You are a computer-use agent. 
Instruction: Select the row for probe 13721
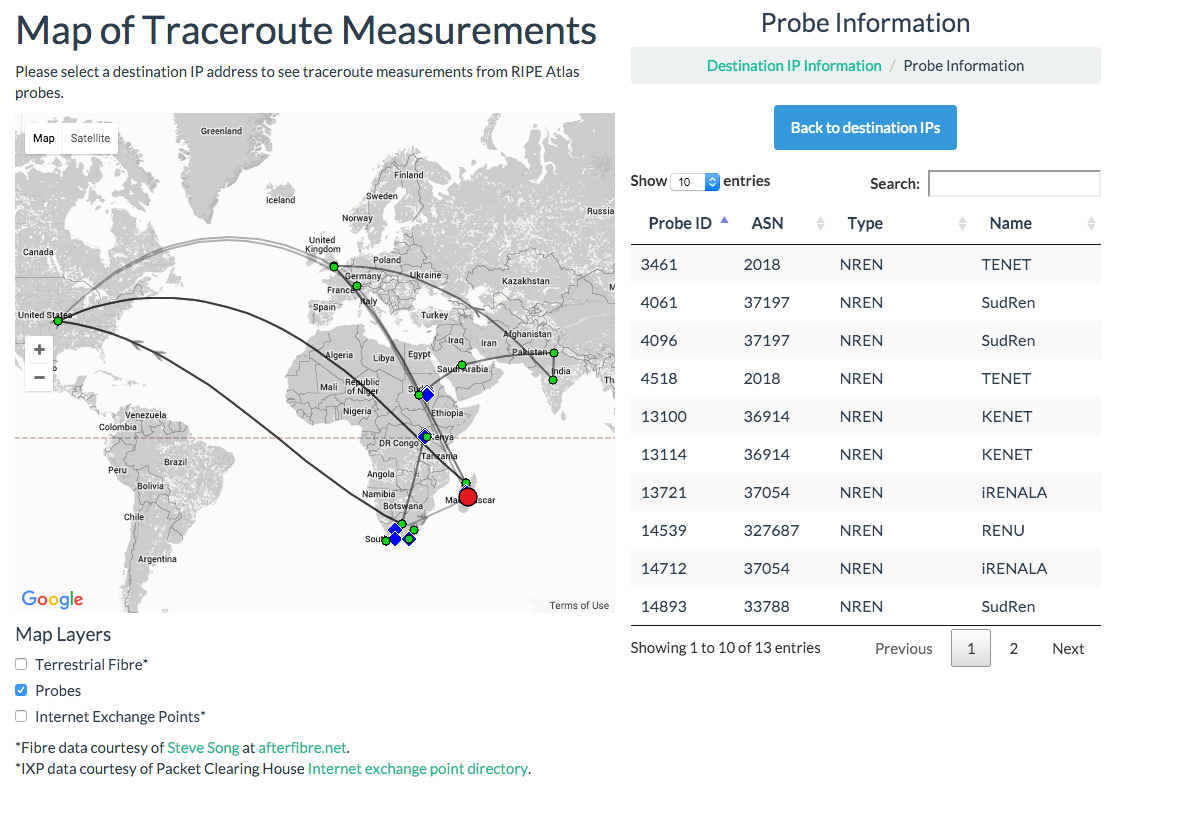(x=866, y=493)
